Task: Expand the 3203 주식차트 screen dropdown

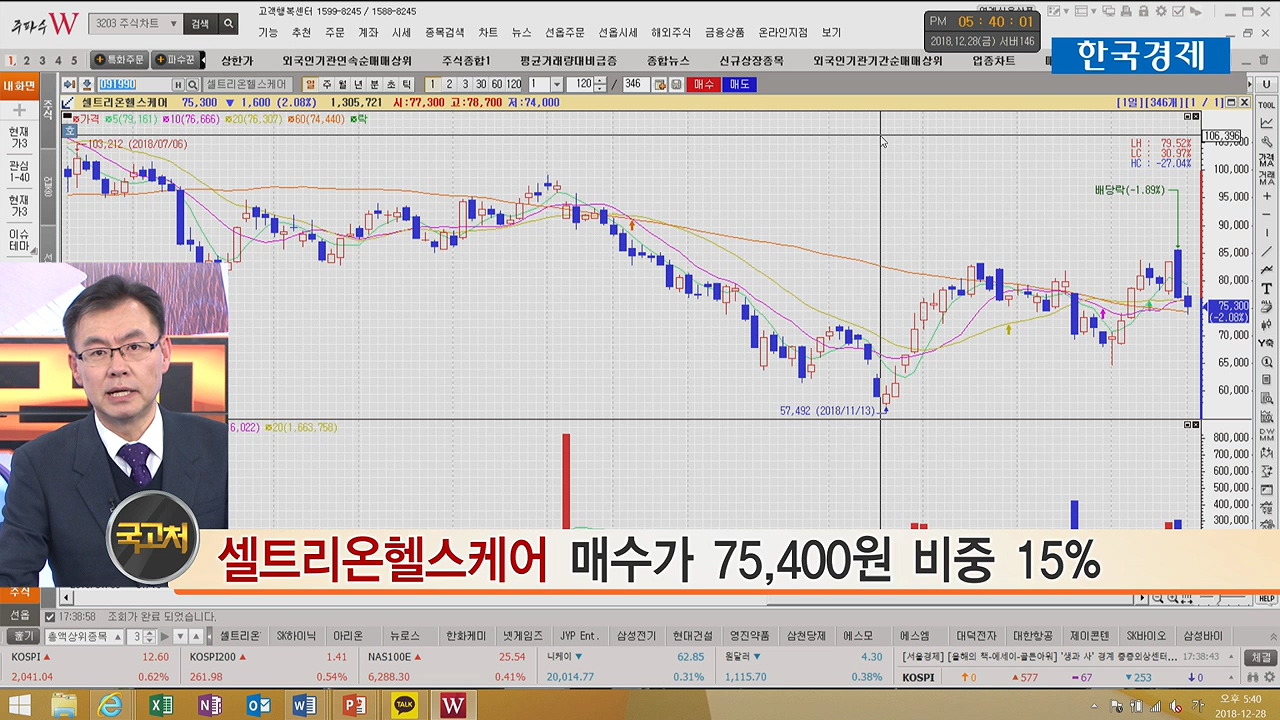Action: click(x=173, y=23)
